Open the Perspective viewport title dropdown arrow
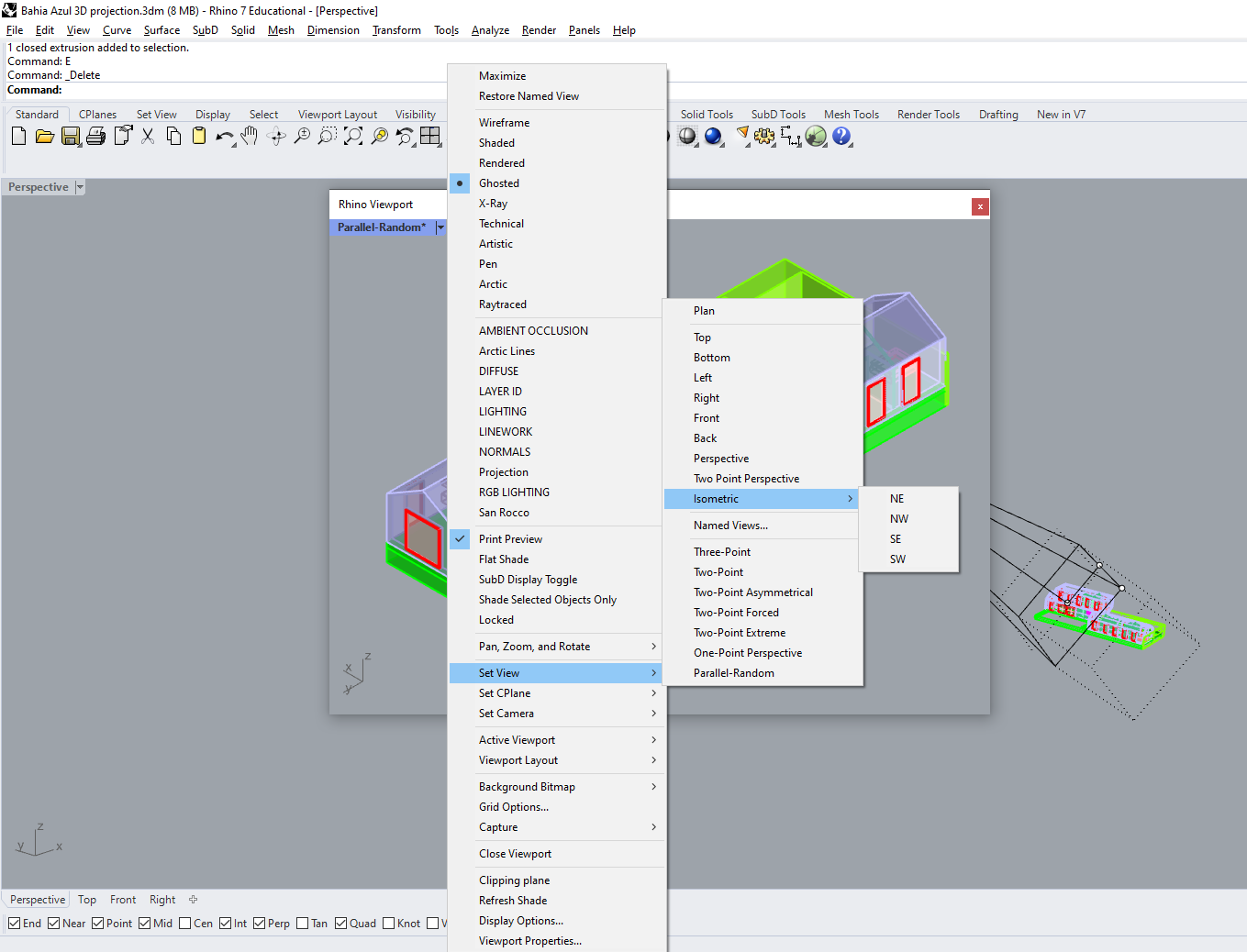The image size is (1247, 952). click(x=80, y=187)
